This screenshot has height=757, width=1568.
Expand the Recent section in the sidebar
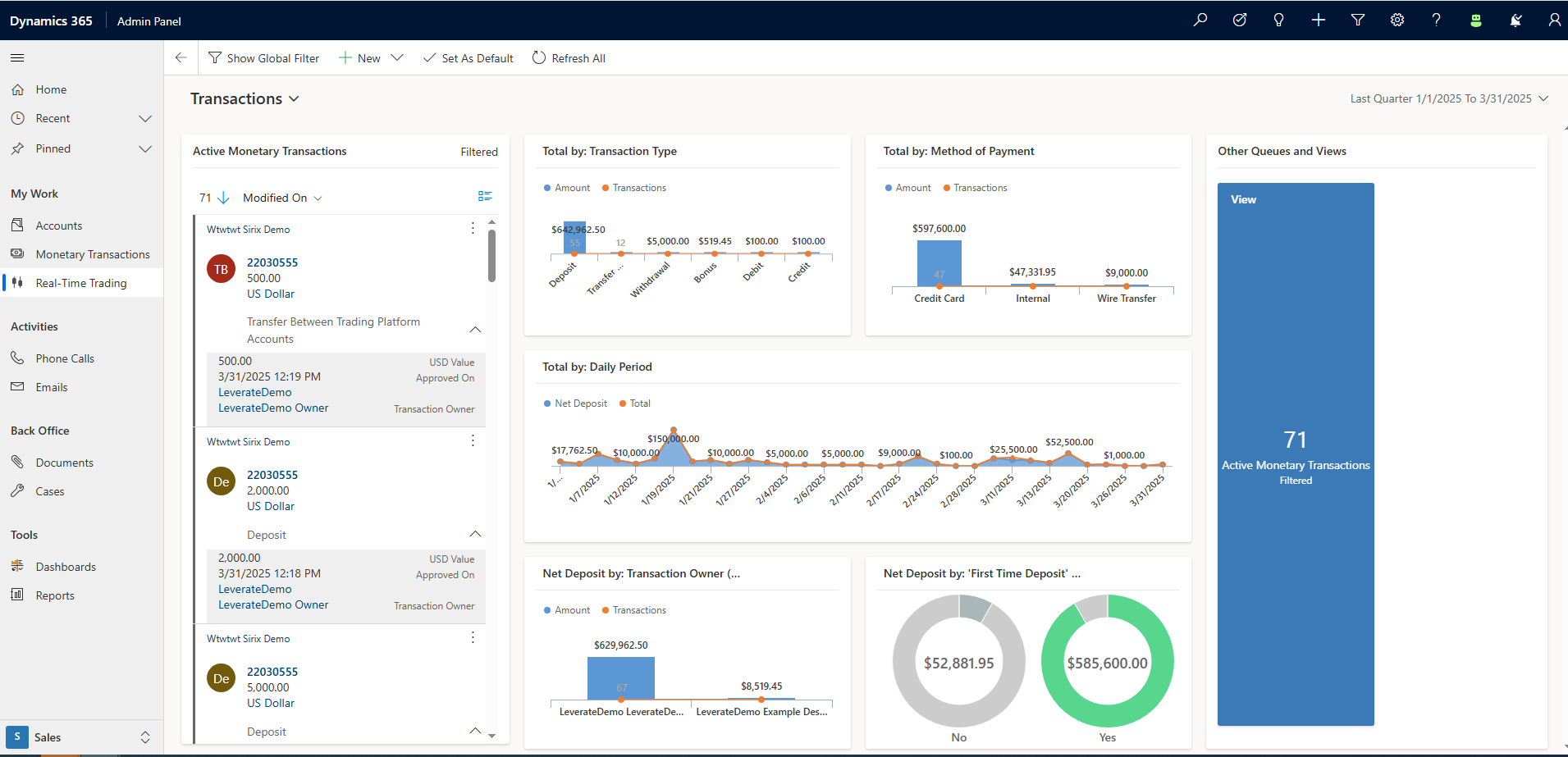click(x=145, y=118)
